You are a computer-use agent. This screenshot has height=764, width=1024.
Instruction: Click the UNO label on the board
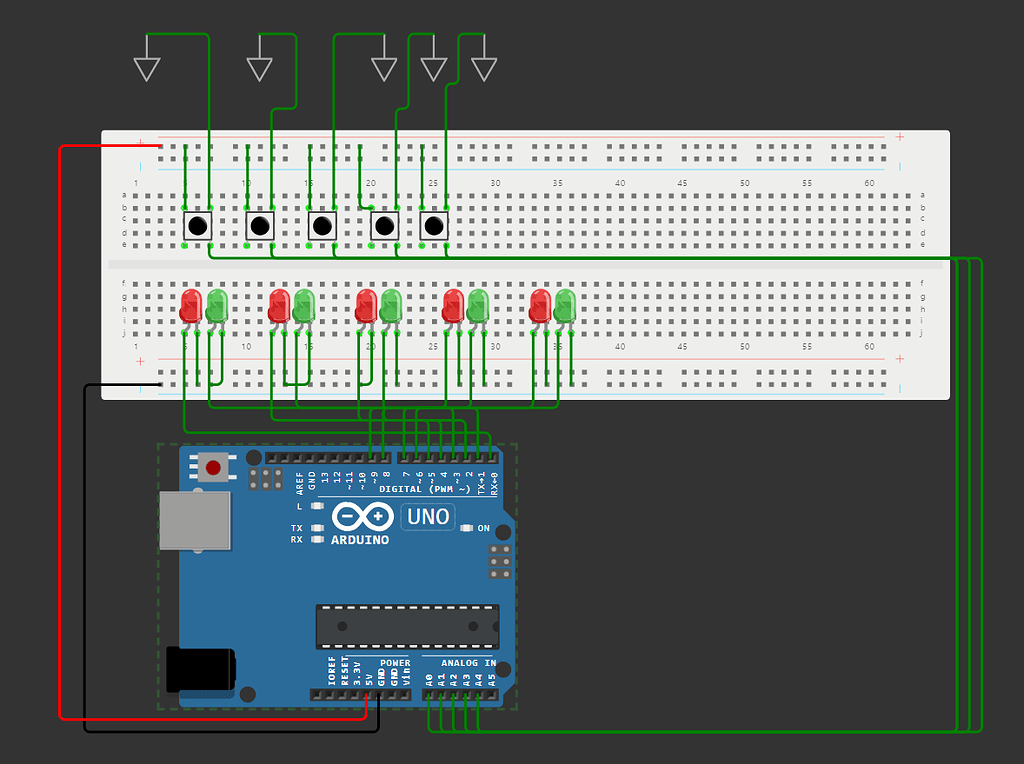coord(428,517)
